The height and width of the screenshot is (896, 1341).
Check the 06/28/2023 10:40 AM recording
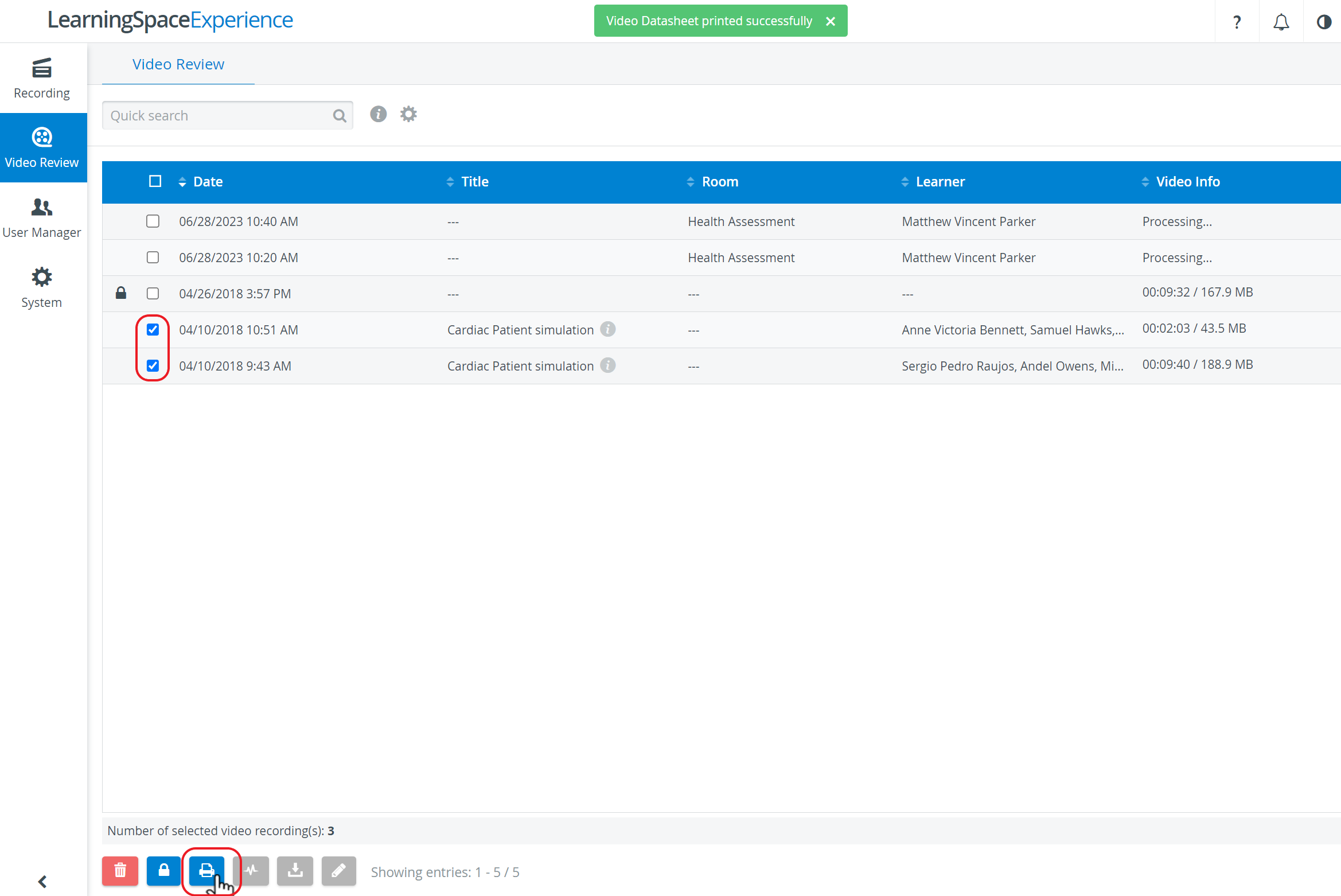click(153, 221)
